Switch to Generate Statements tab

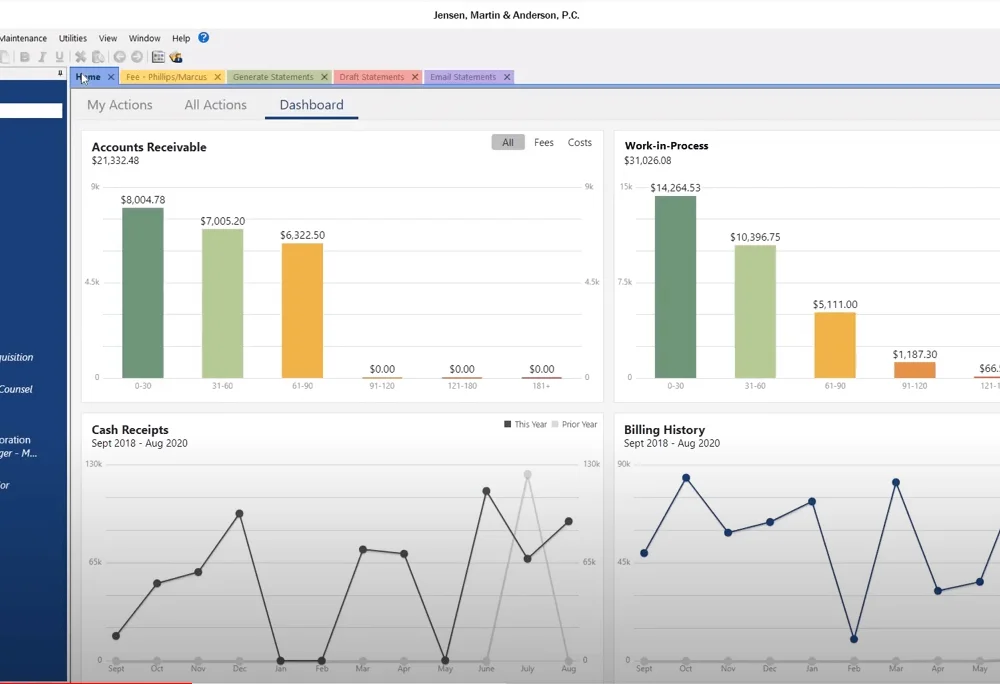coord(273,76)
